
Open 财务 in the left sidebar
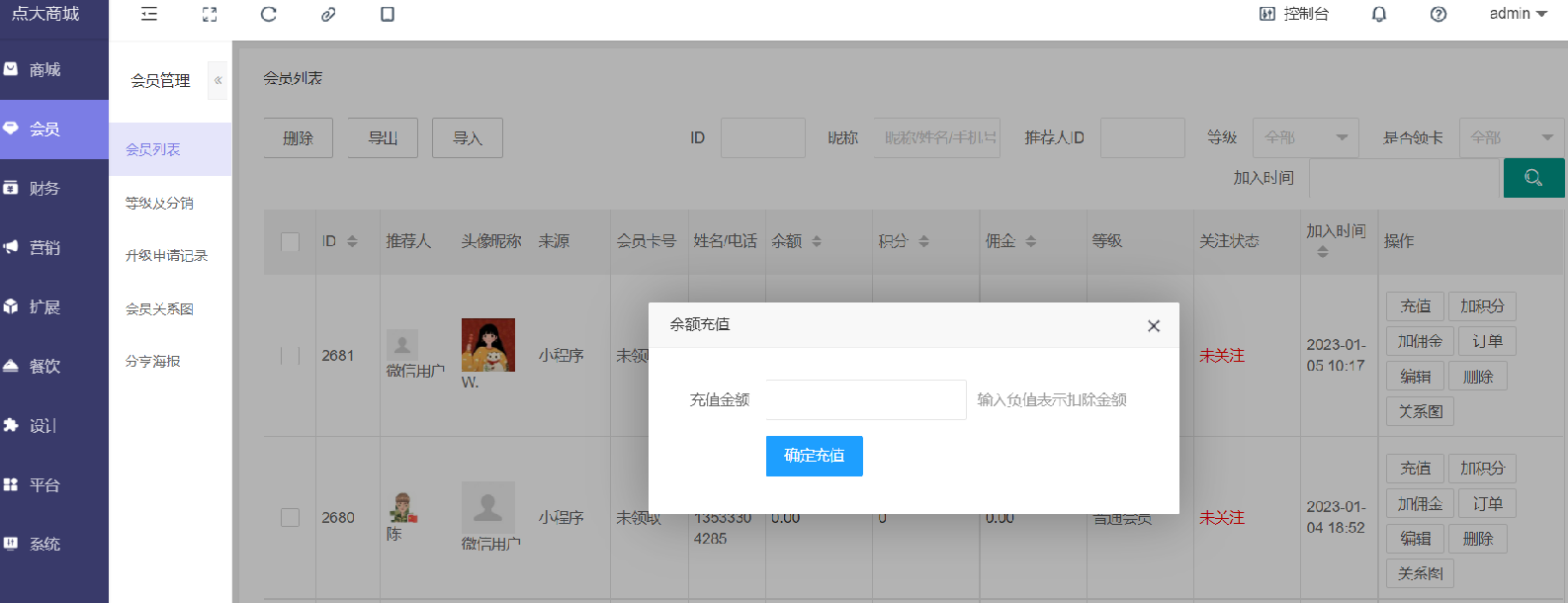tap(44, 188)
